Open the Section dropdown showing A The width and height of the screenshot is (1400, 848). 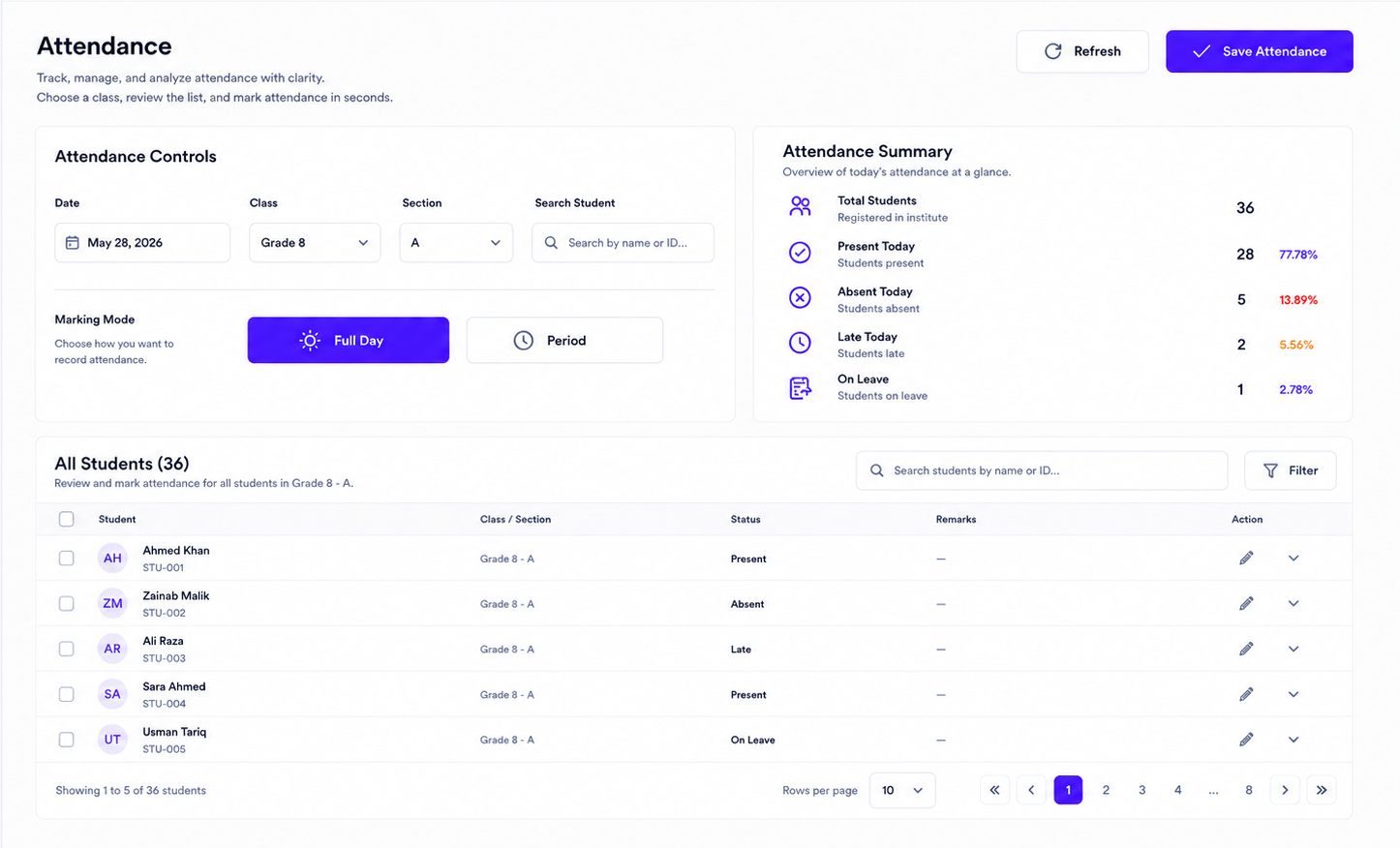click(x=456, y=243)
